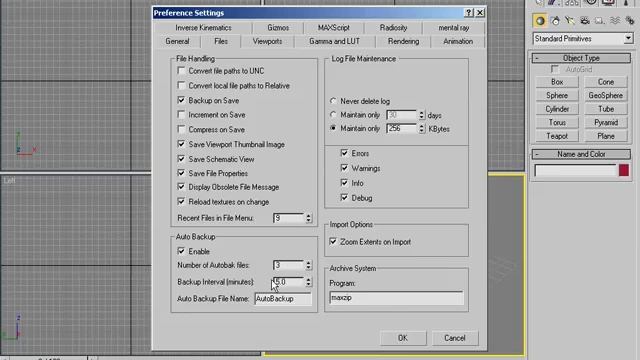The height and width of the screenshot is (360, 640).
Task: Uncheck Save Schematic View
Action: 181,159
